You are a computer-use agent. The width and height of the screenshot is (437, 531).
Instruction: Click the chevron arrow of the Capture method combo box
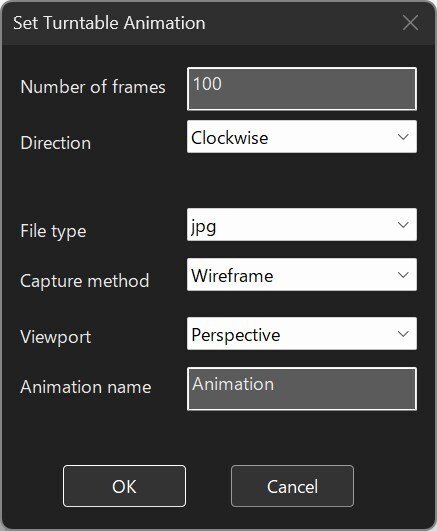[403, 275]
